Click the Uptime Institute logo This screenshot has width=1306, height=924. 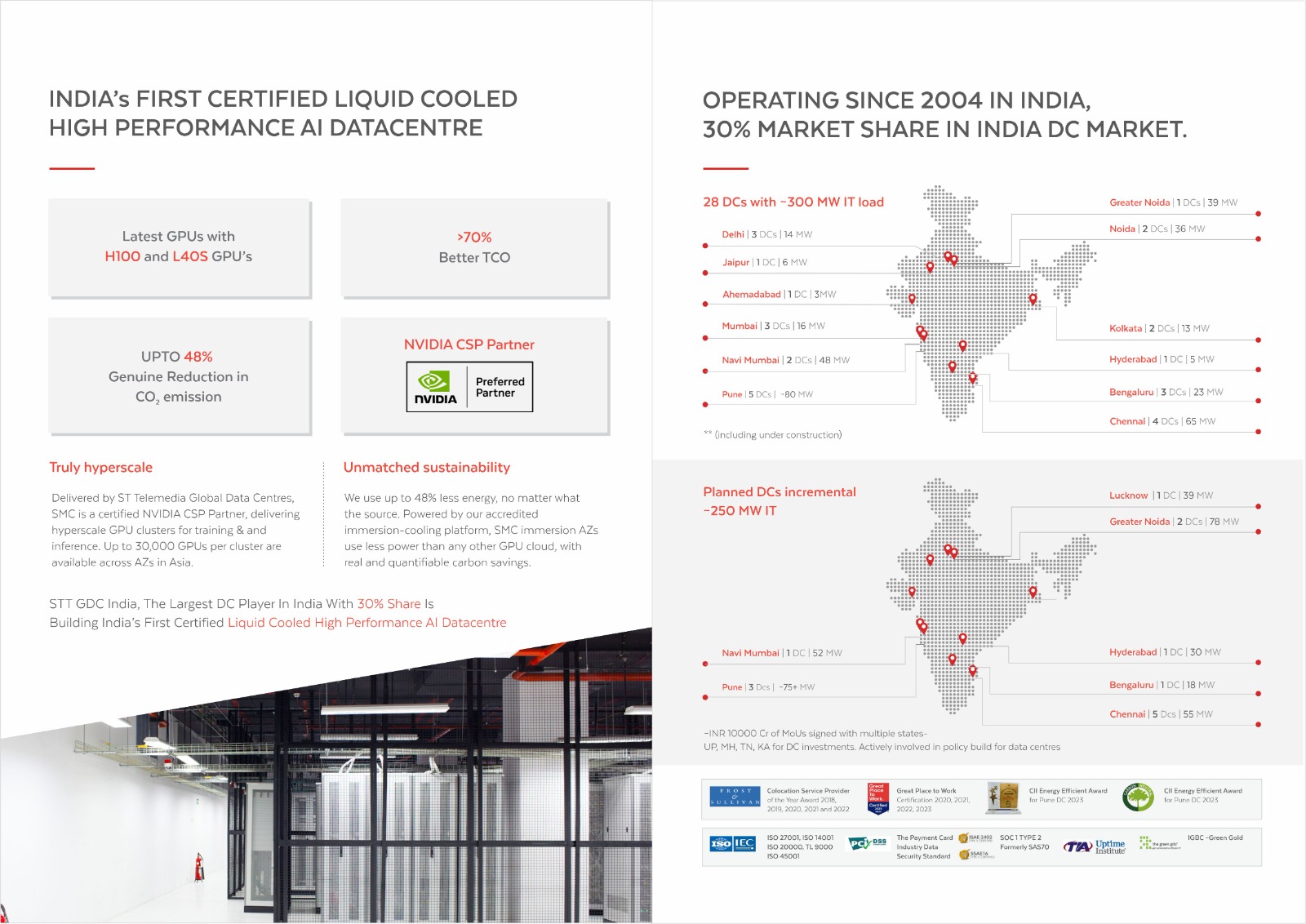point(1095,846)
